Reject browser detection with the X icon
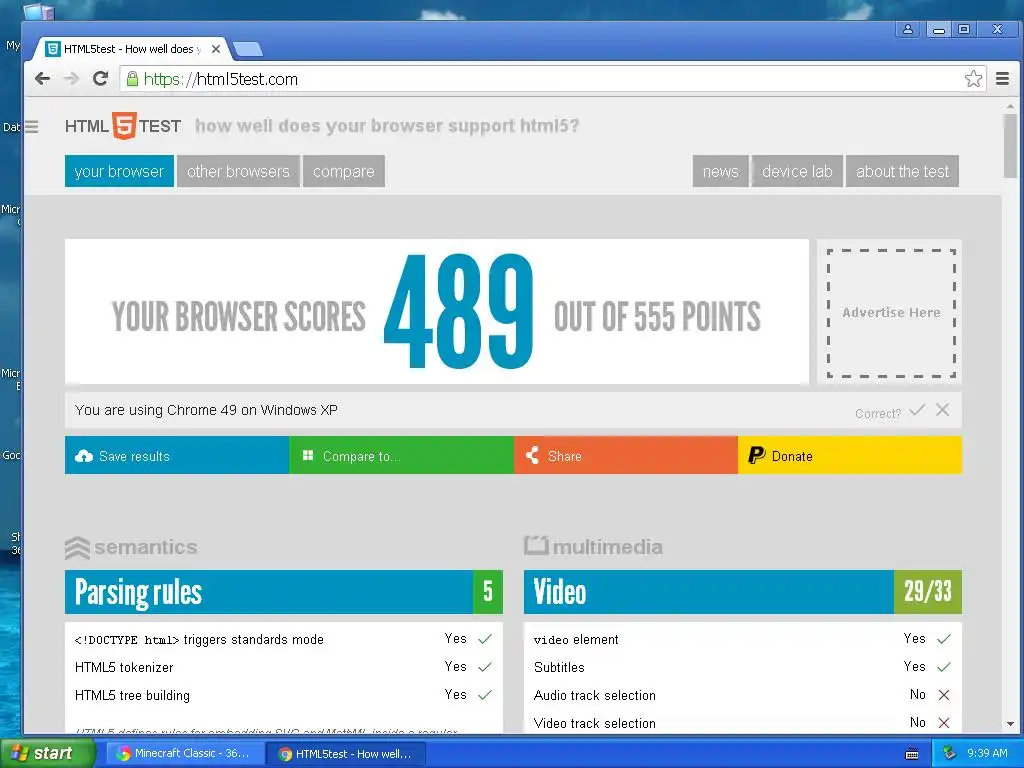 (x=942, y=410)
